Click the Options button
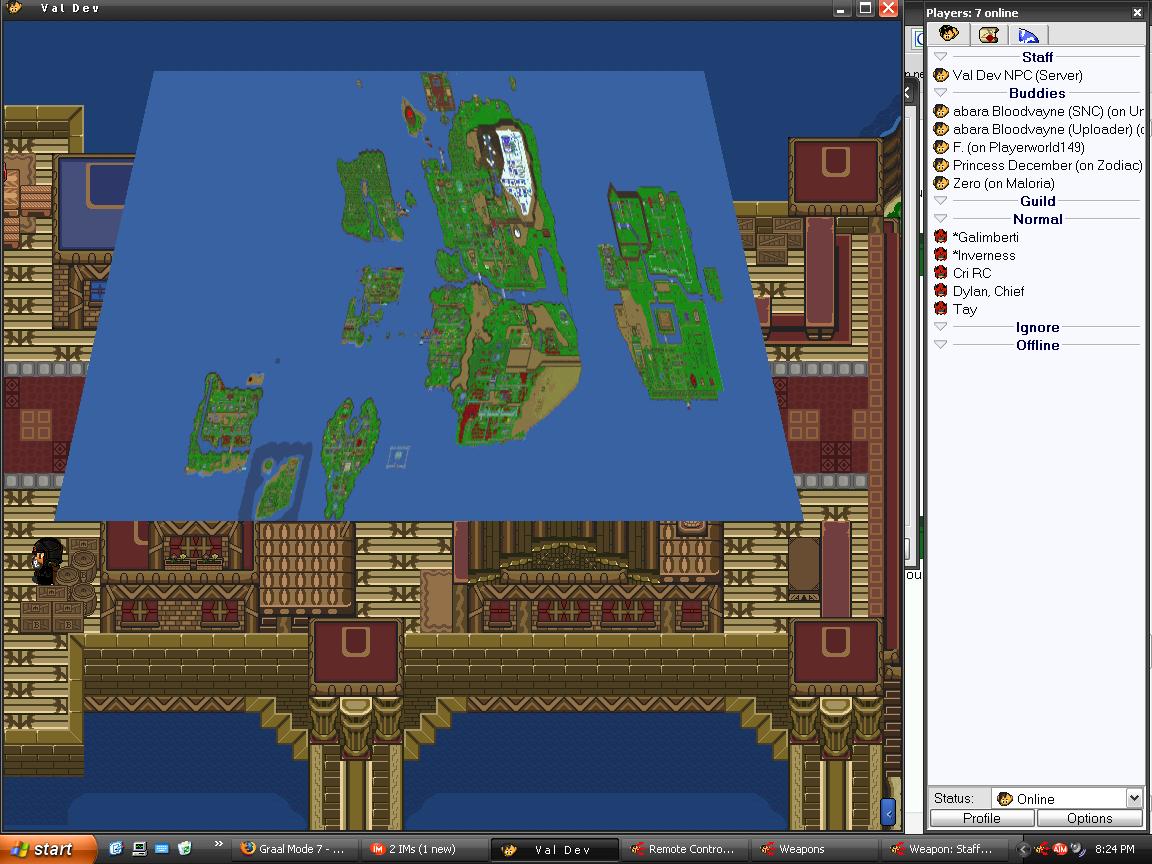 click(1089, 818)
